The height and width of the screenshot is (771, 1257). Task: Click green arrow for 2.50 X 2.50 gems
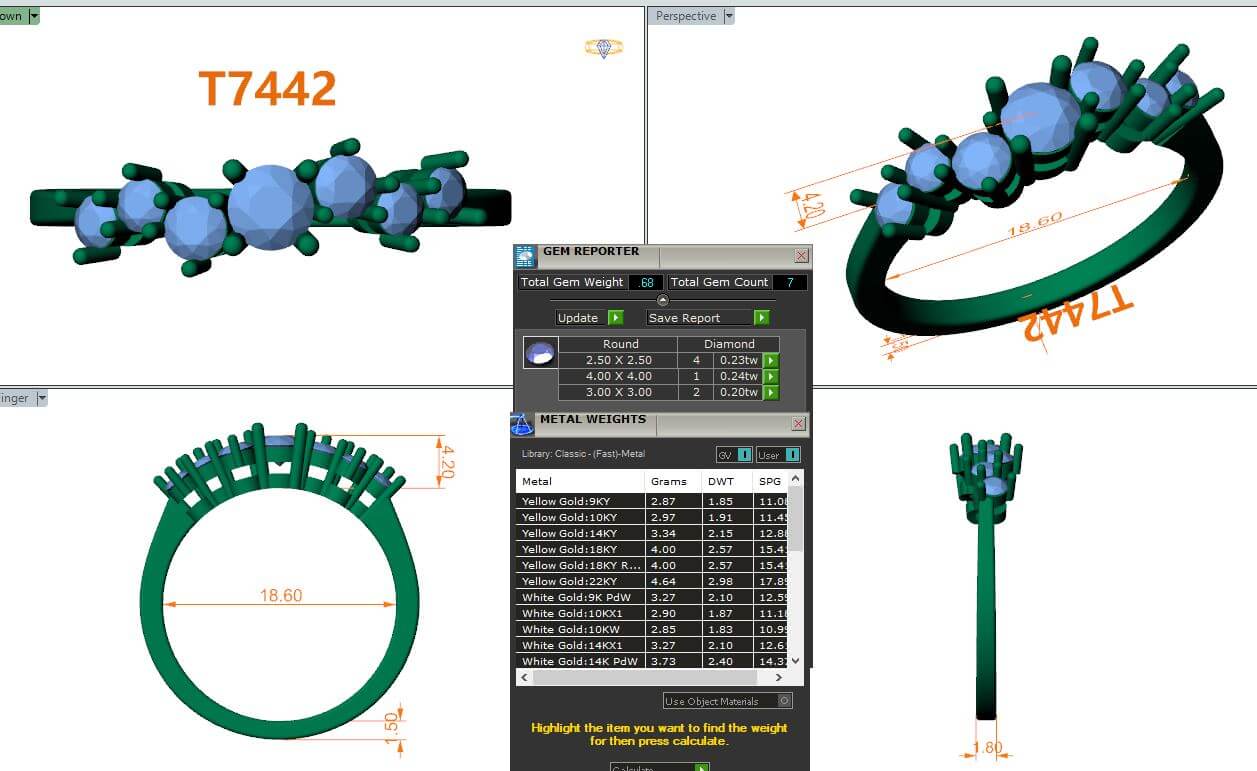771,361
